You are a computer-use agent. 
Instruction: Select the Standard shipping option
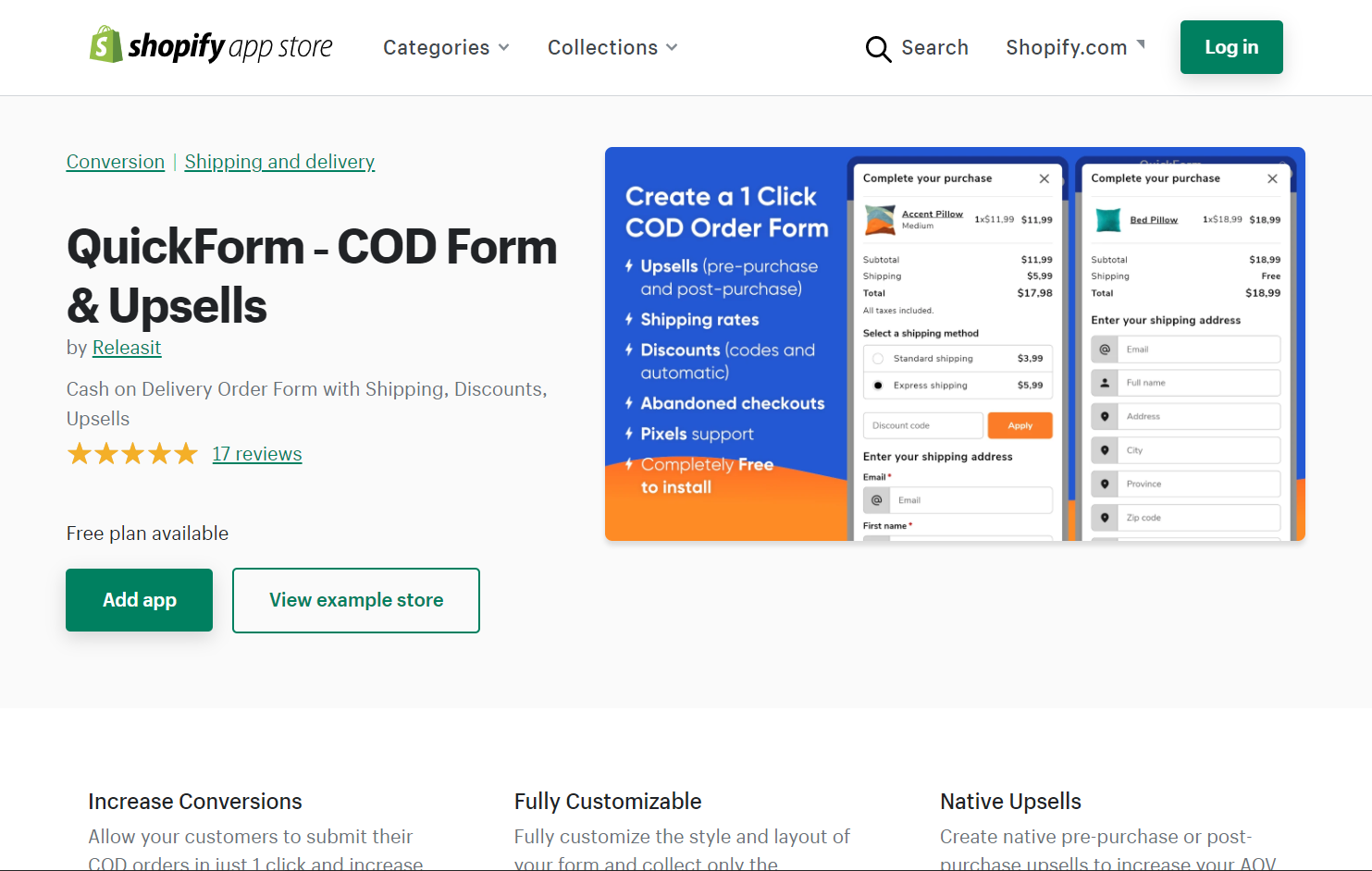[x=877, y=358]
